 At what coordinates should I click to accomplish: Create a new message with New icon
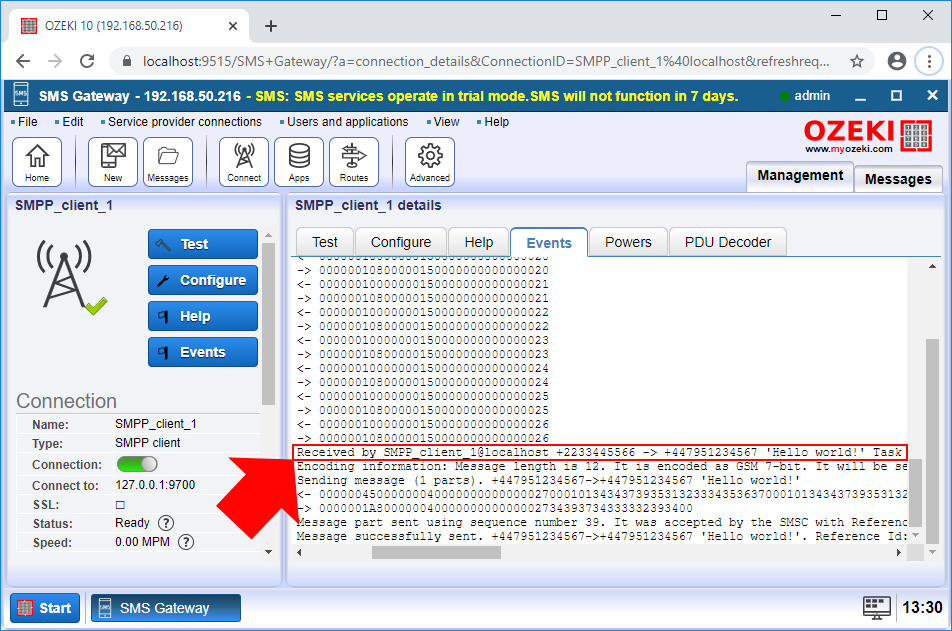pyautogui.click(x=113, y=162)
